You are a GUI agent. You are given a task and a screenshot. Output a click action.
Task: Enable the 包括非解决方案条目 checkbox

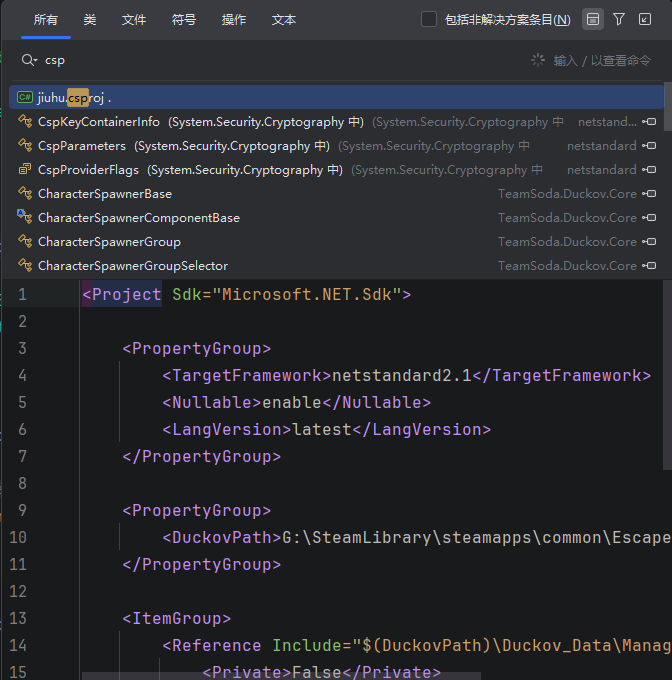[x=429, y=19]
